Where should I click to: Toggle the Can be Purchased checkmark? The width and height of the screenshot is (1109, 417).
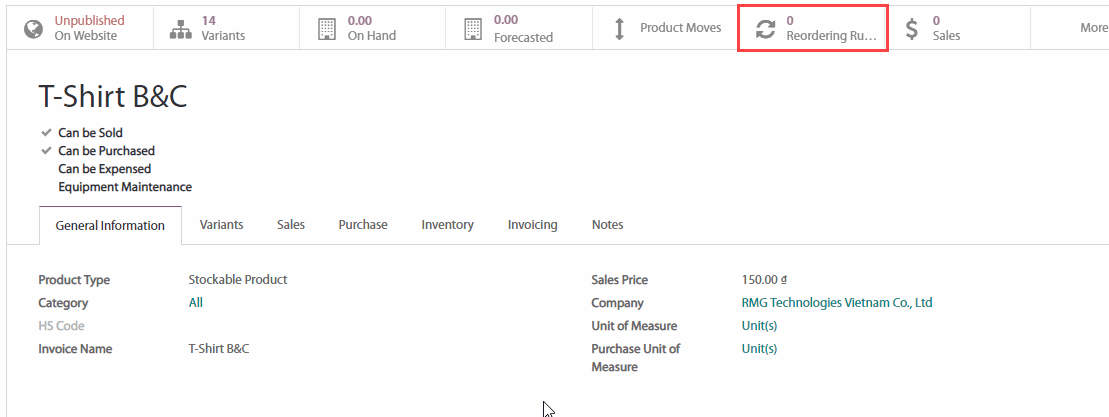[x=46, y=151]
